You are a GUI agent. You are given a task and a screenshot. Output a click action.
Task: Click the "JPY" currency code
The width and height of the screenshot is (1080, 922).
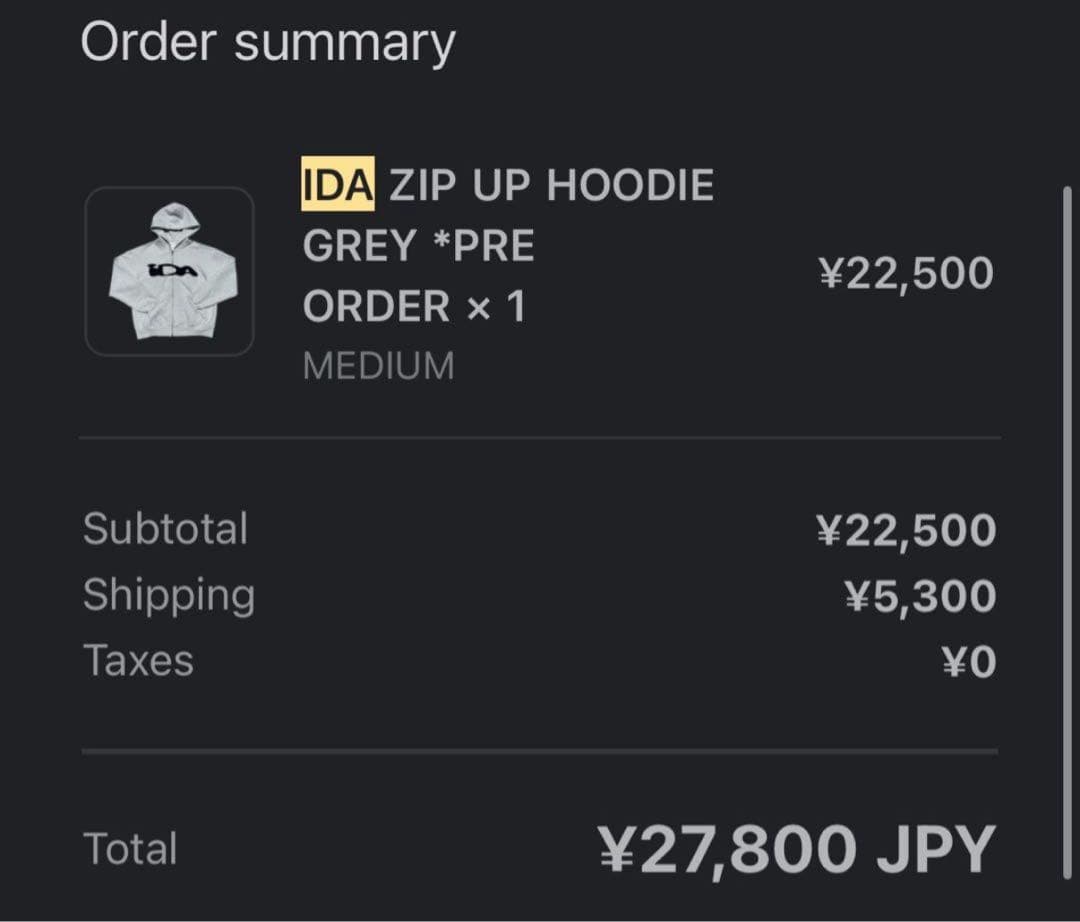(935, 848)
